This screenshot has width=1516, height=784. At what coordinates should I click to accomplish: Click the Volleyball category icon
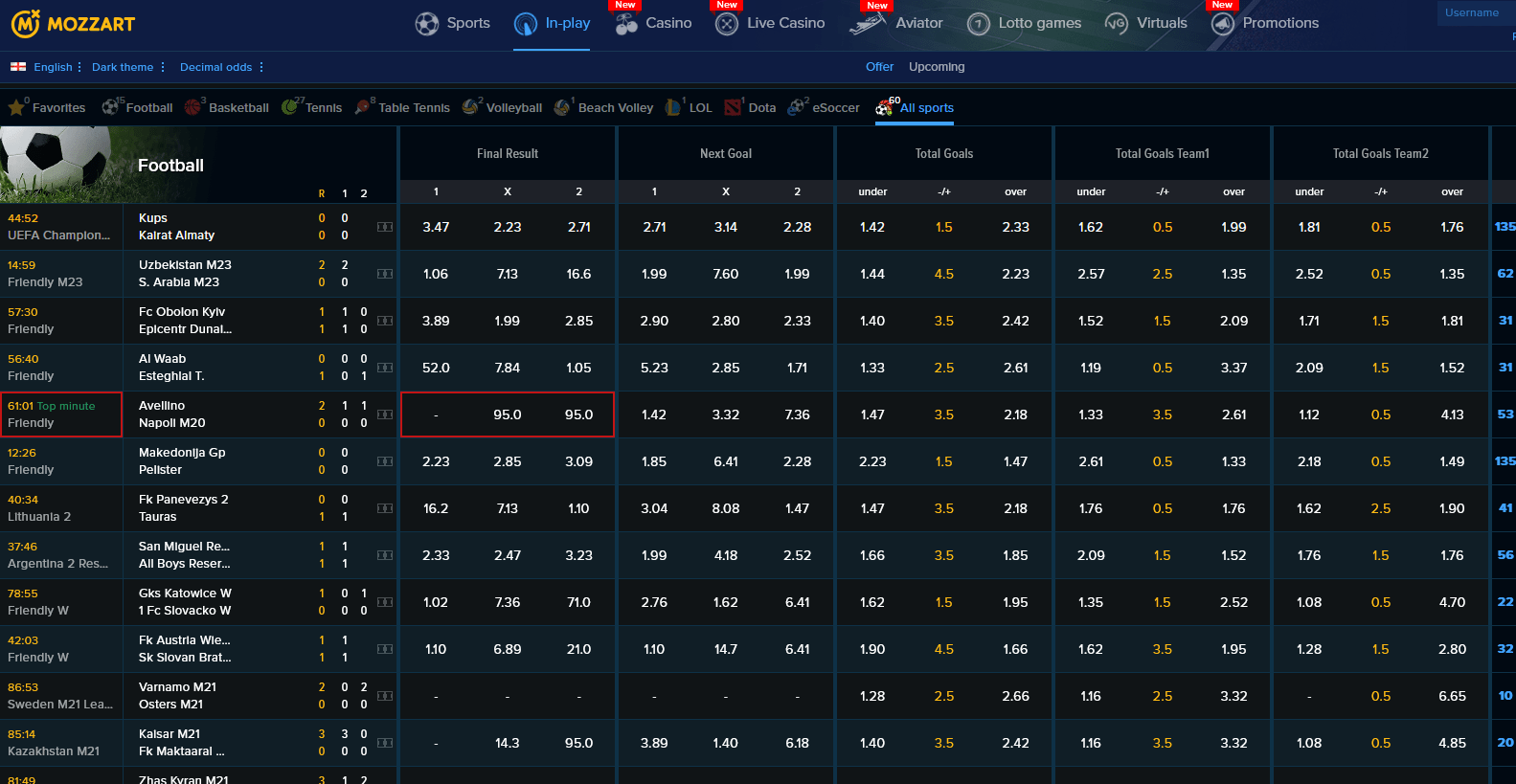click(470, 107)
